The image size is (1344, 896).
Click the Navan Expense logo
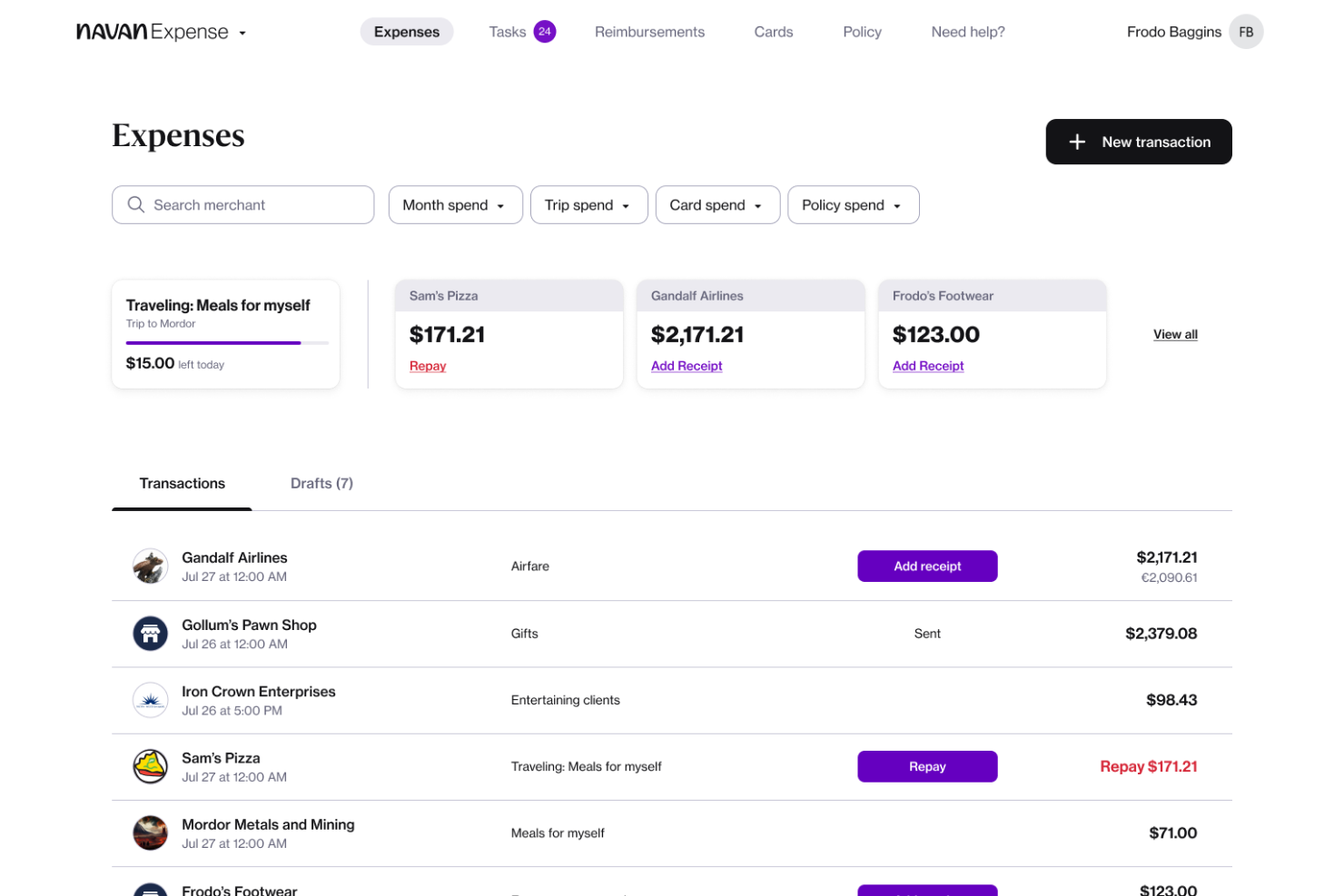pyautogui.click(x=153, y=32)
